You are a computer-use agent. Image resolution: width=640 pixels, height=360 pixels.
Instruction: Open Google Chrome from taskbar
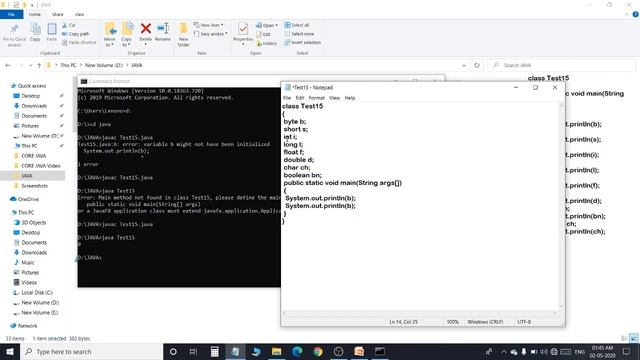[318, 351]
